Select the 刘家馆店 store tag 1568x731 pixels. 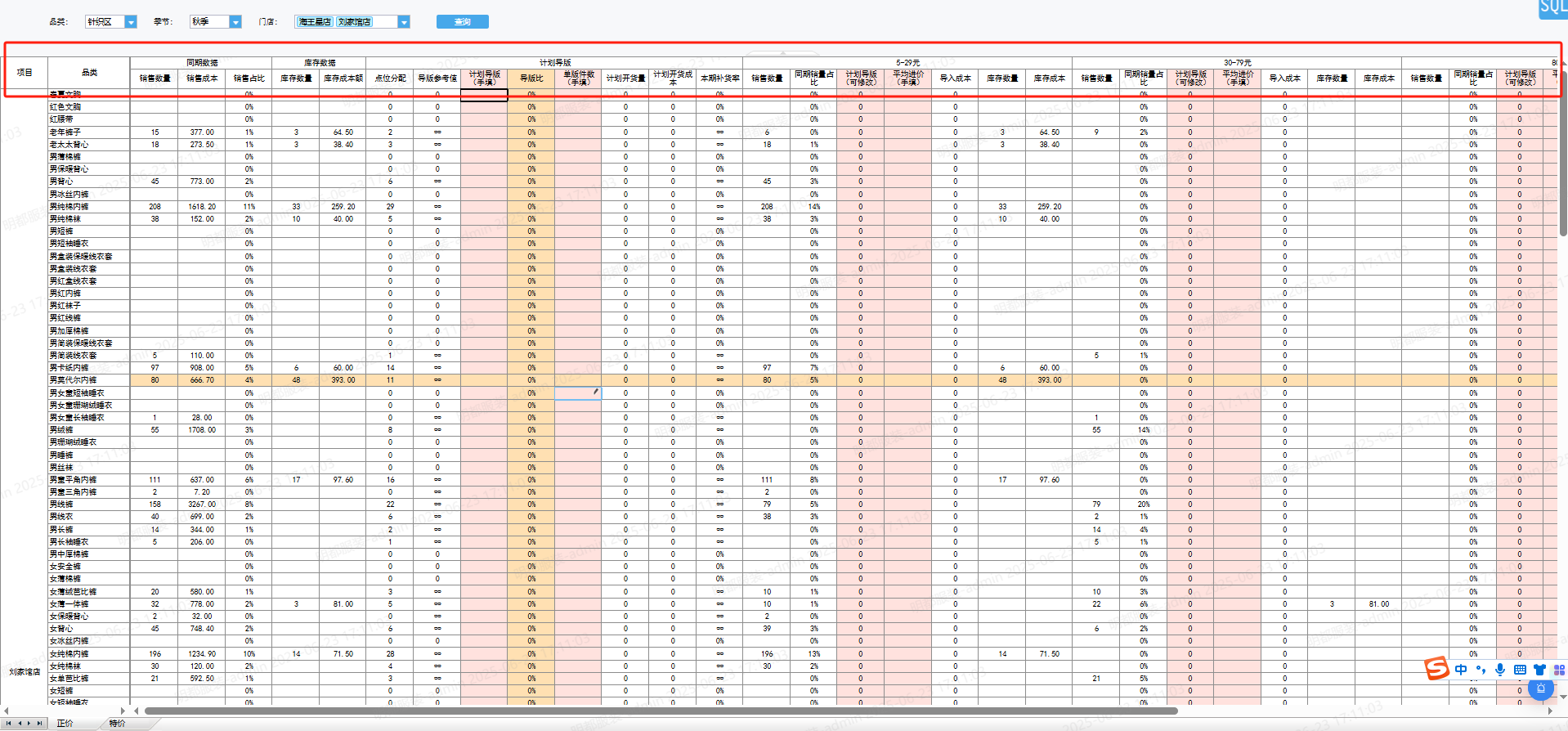354,22
